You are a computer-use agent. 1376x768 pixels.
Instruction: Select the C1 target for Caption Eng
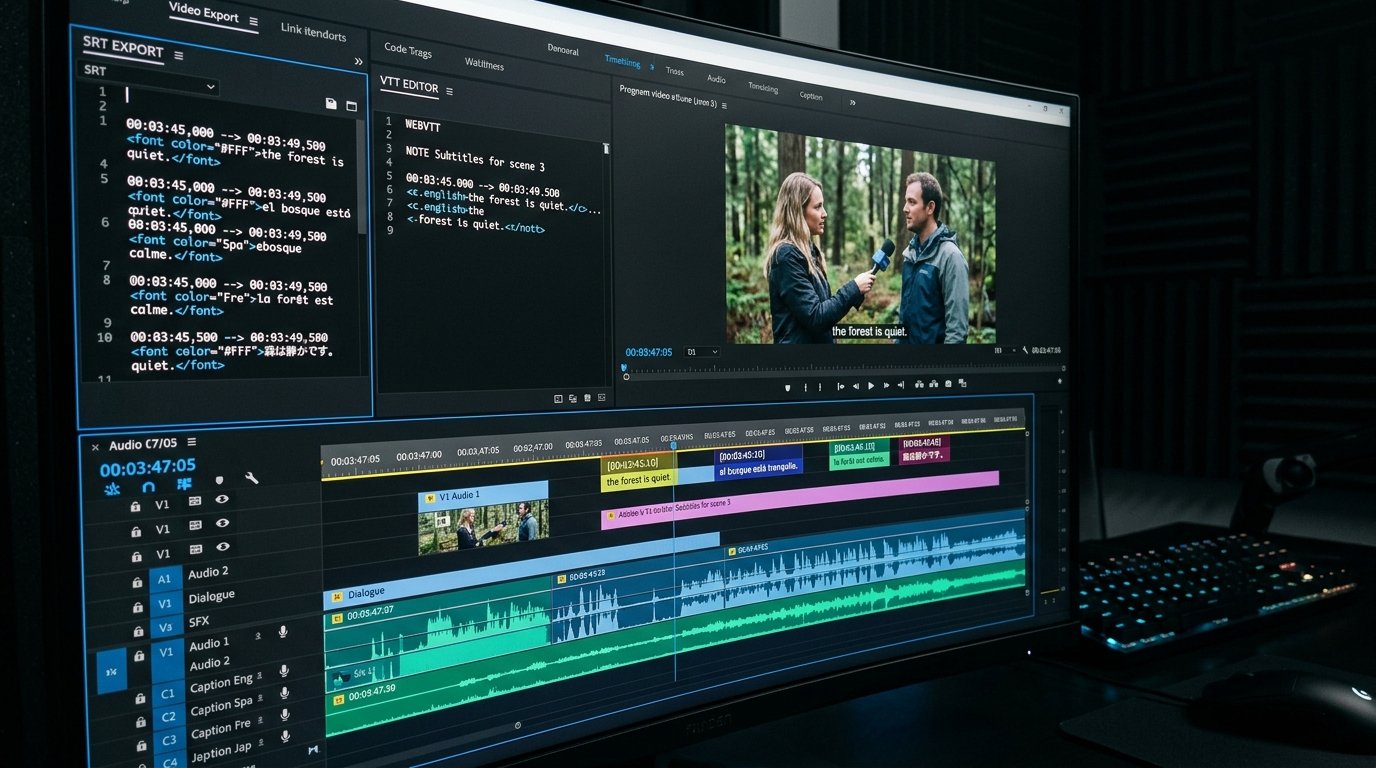(168, 693)
